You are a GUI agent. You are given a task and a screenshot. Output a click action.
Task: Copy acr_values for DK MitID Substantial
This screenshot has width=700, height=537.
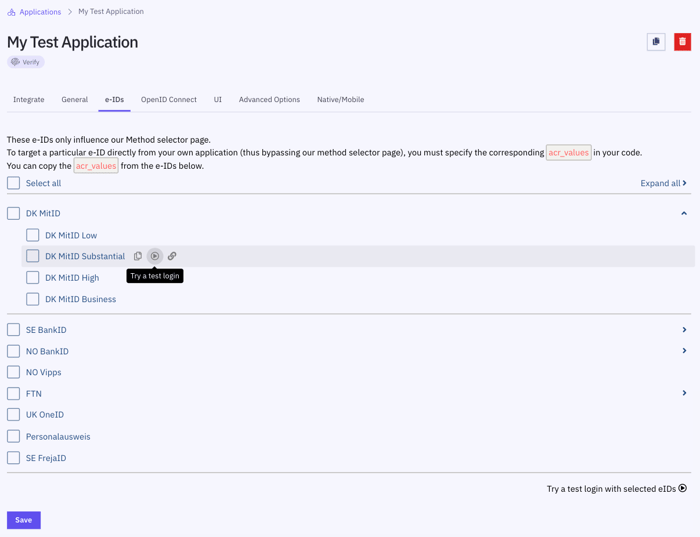click(138, 257)
